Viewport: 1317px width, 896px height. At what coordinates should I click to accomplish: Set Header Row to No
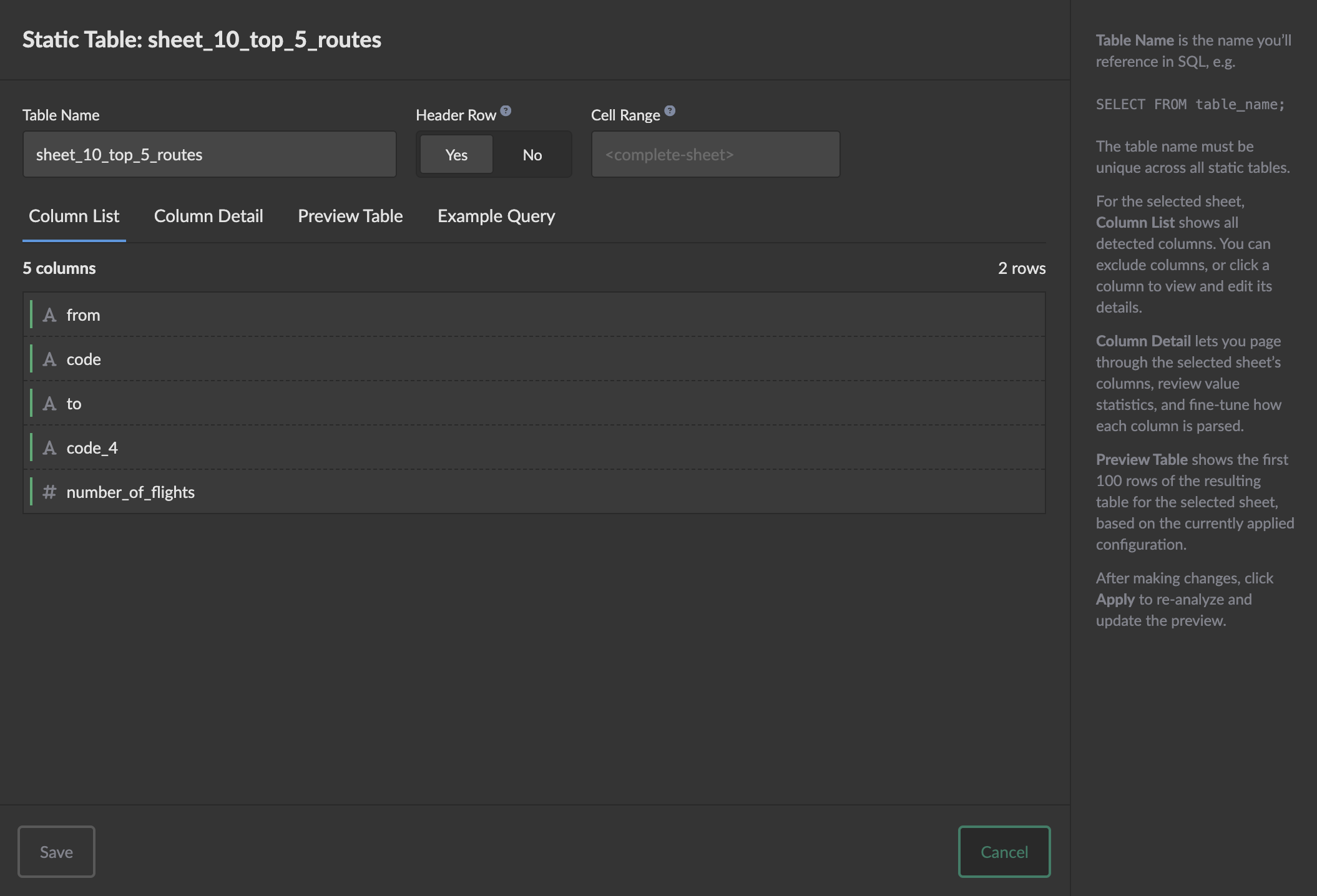(x=532, y=155)
